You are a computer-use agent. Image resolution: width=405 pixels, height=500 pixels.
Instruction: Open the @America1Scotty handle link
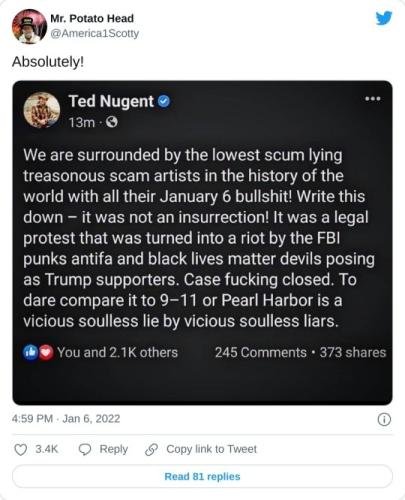[x=95, y=33]
